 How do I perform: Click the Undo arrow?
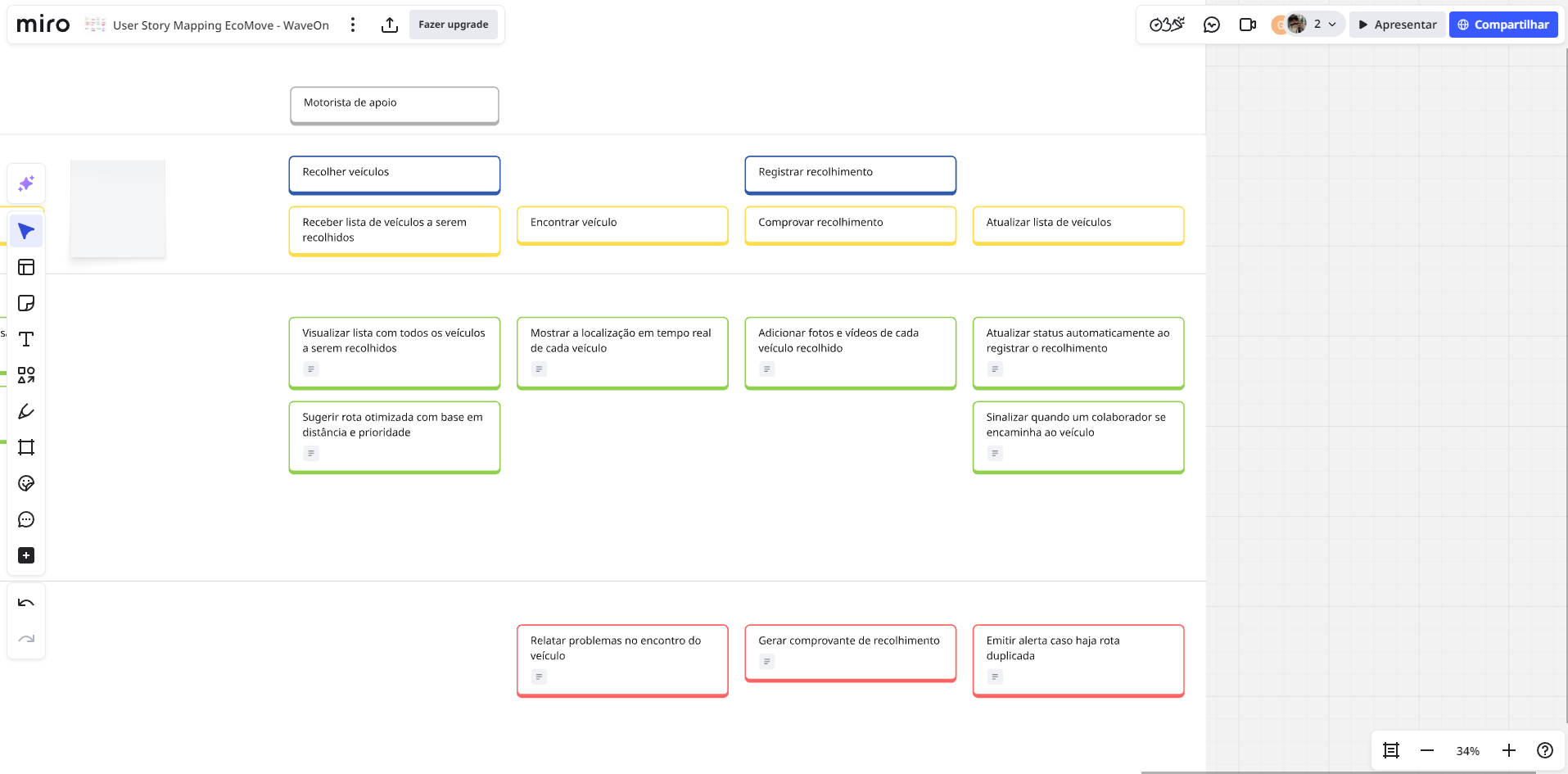(26, 604)
